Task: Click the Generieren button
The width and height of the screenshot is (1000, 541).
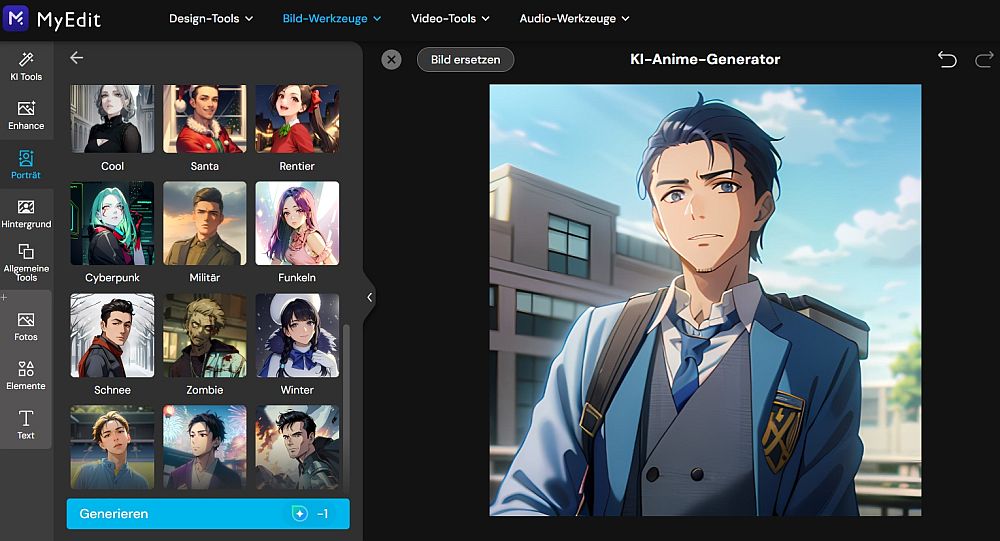Action: [208, 514]
